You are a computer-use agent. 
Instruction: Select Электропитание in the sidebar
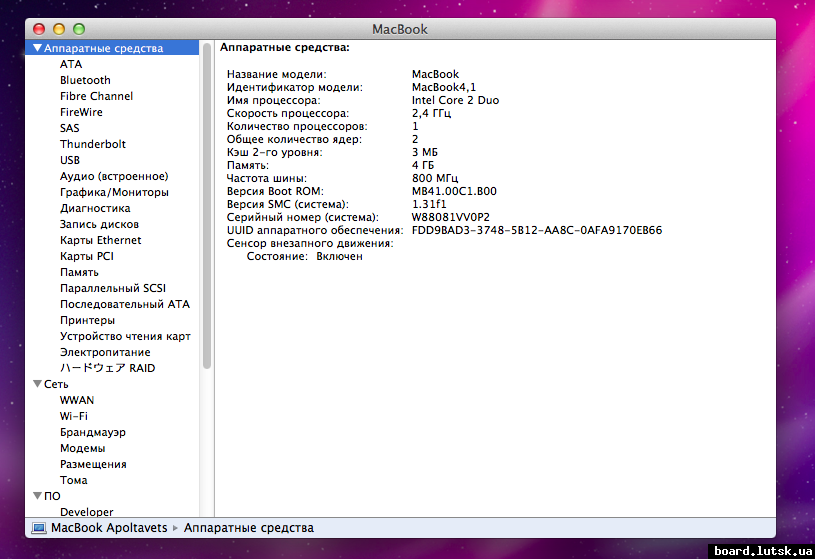point(105,352)
